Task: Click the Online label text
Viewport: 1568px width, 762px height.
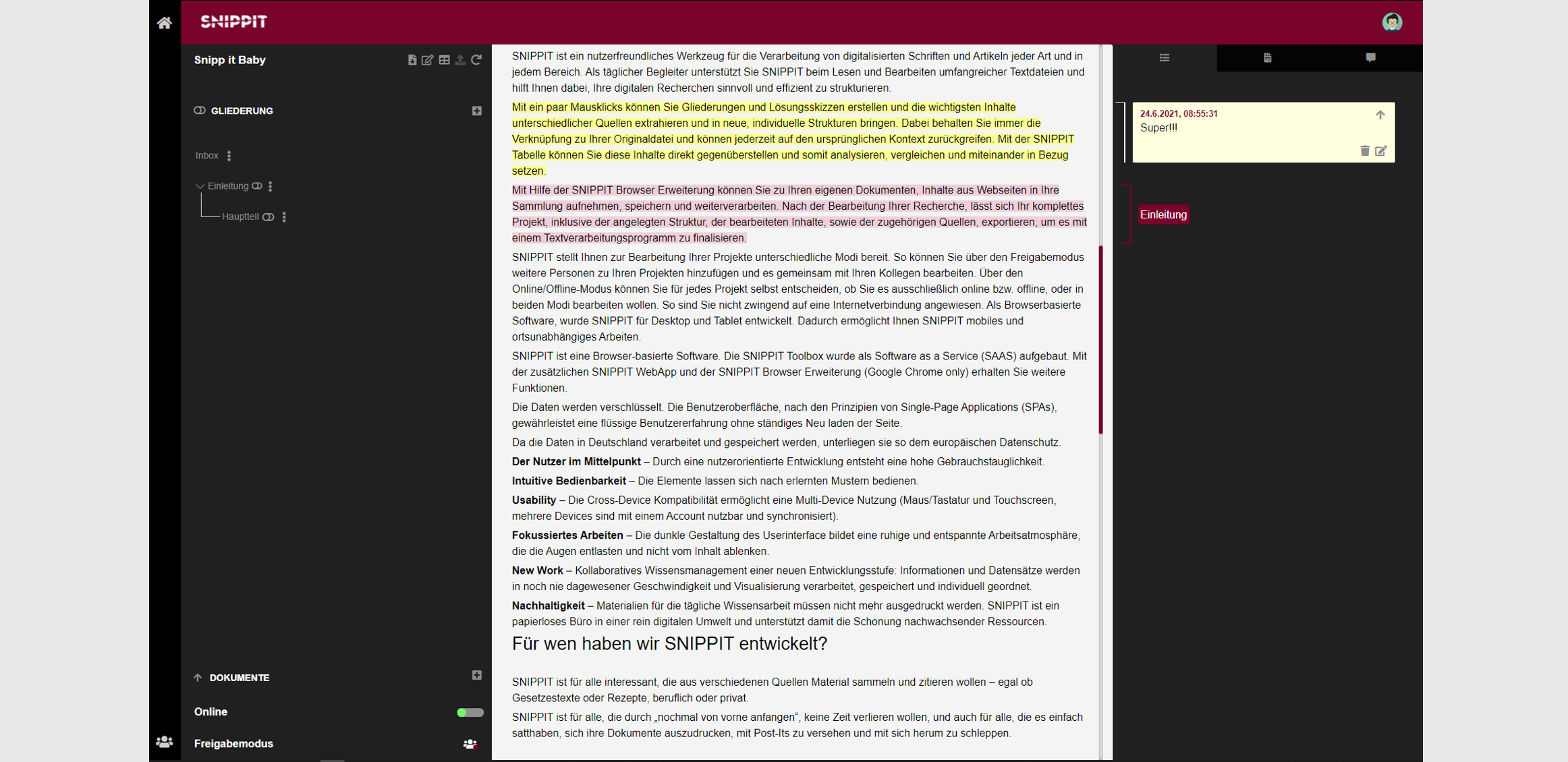Action: click(x=211, y=712)
